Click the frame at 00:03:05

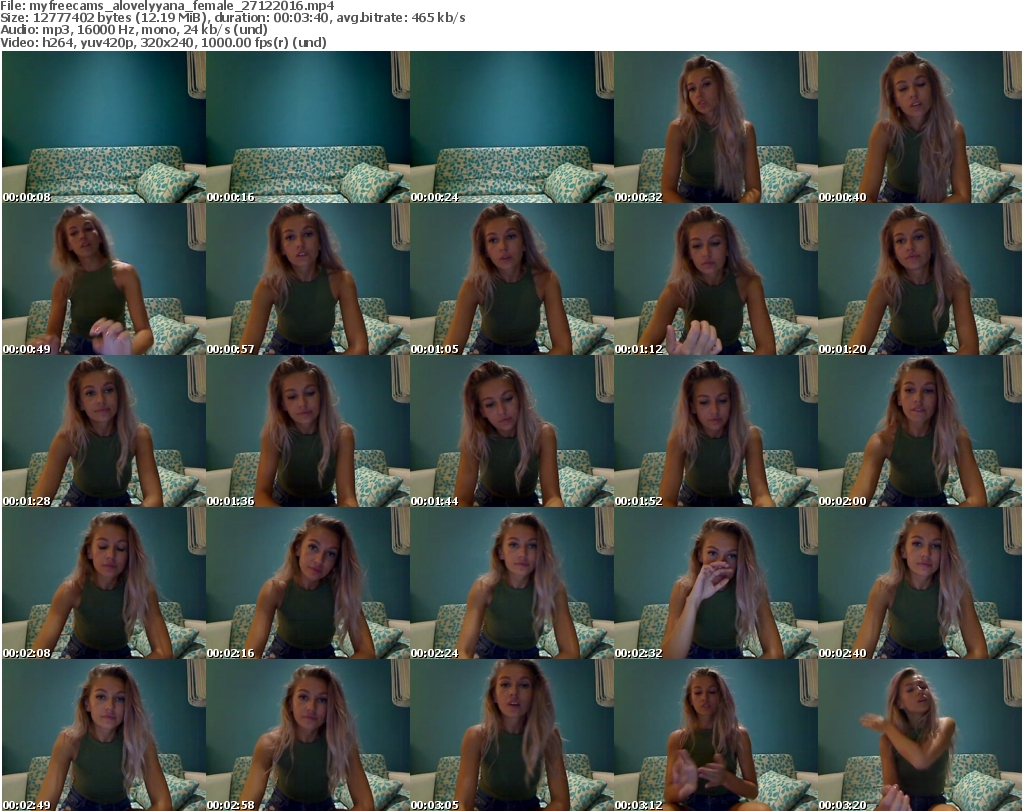click(512, 735)
